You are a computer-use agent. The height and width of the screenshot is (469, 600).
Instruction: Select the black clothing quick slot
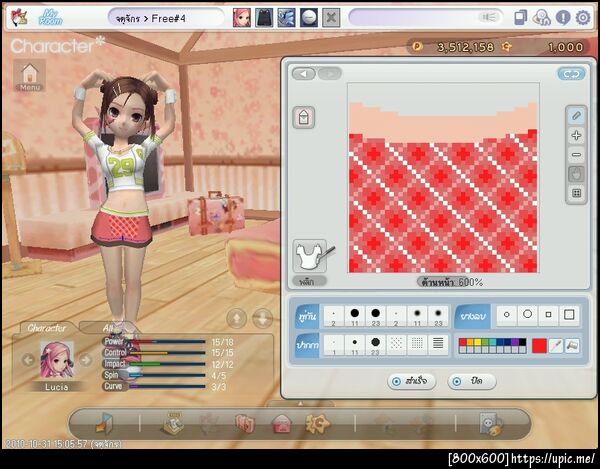click(264, 18)
